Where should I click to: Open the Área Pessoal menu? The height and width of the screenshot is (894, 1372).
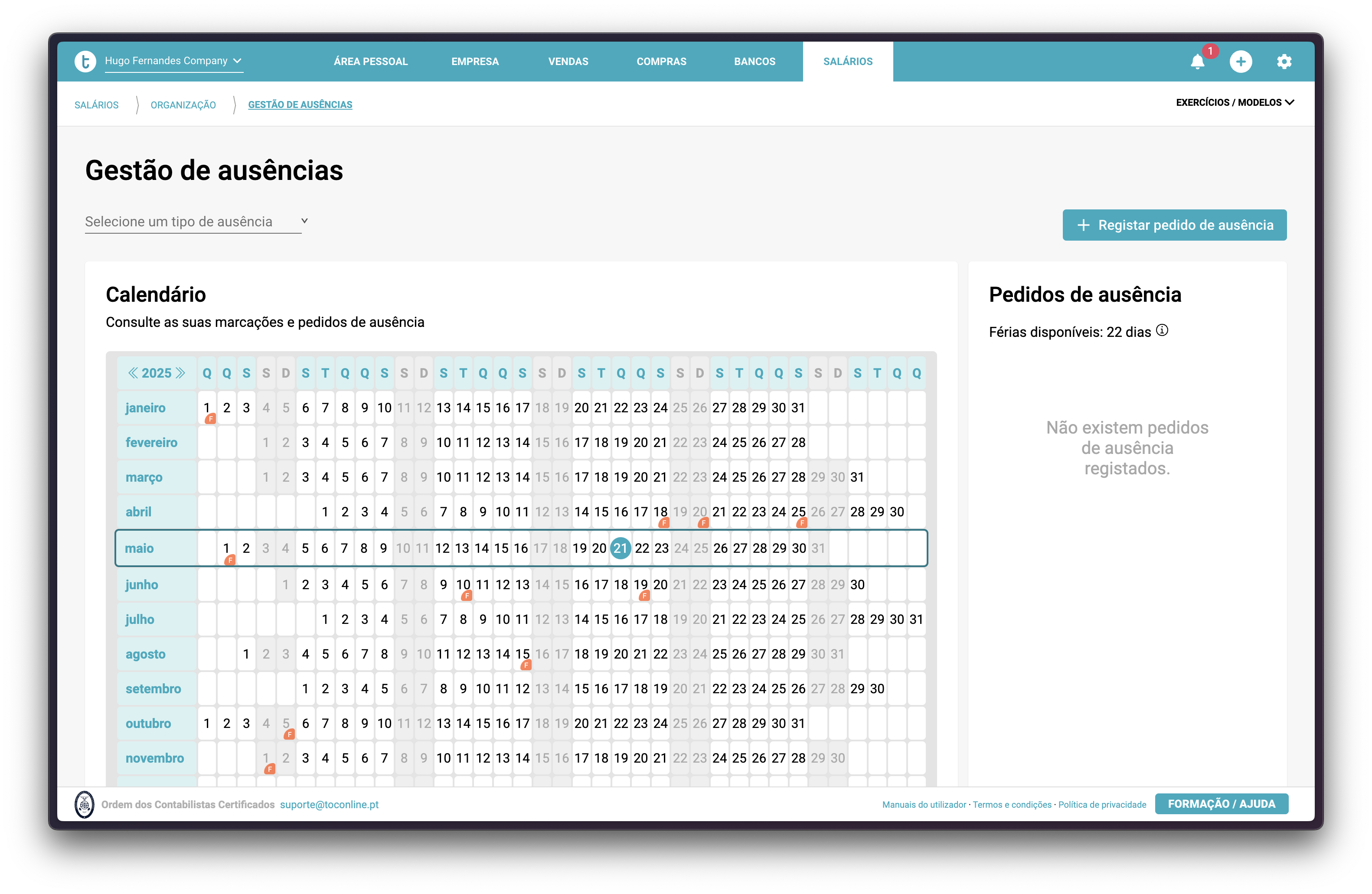click(x=371, y=62)
